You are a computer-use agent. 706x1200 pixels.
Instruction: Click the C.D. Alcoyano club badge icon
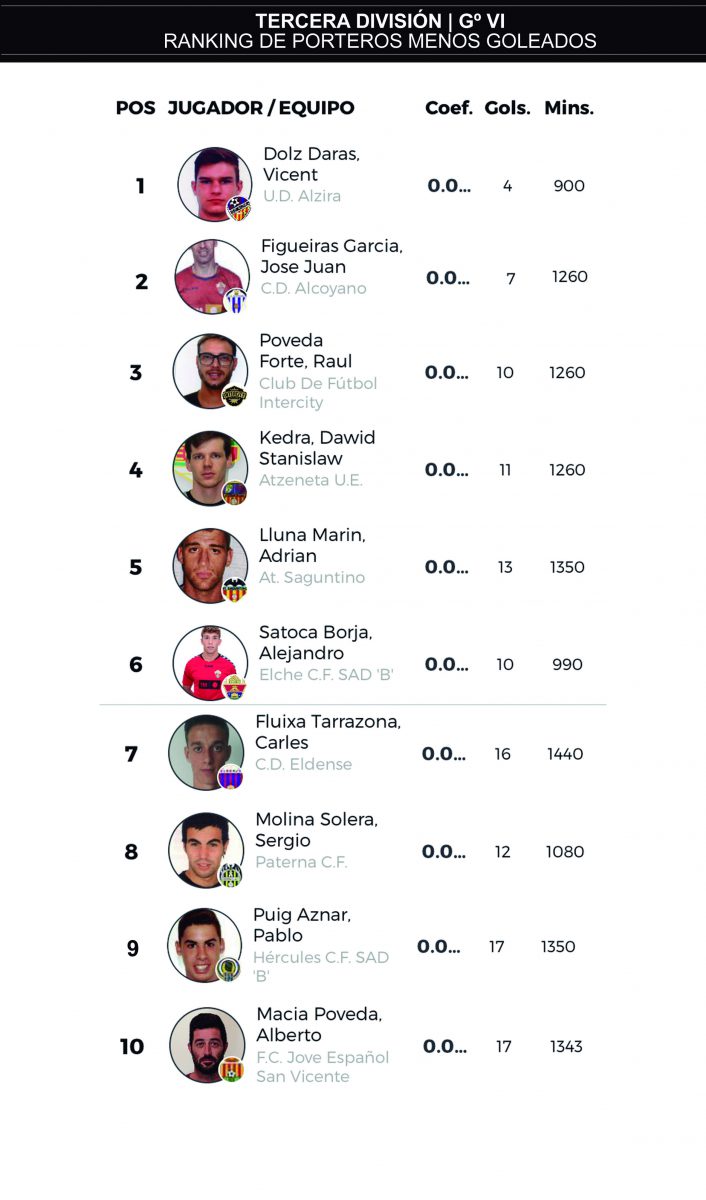point(236,301)
